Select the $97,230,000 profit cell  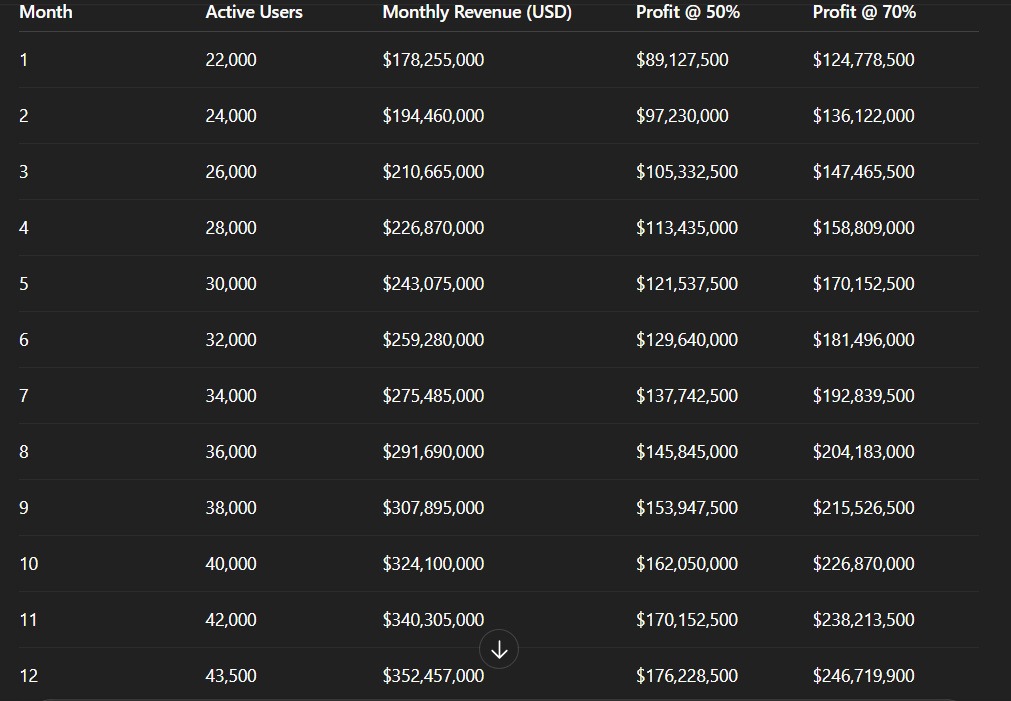682,116
